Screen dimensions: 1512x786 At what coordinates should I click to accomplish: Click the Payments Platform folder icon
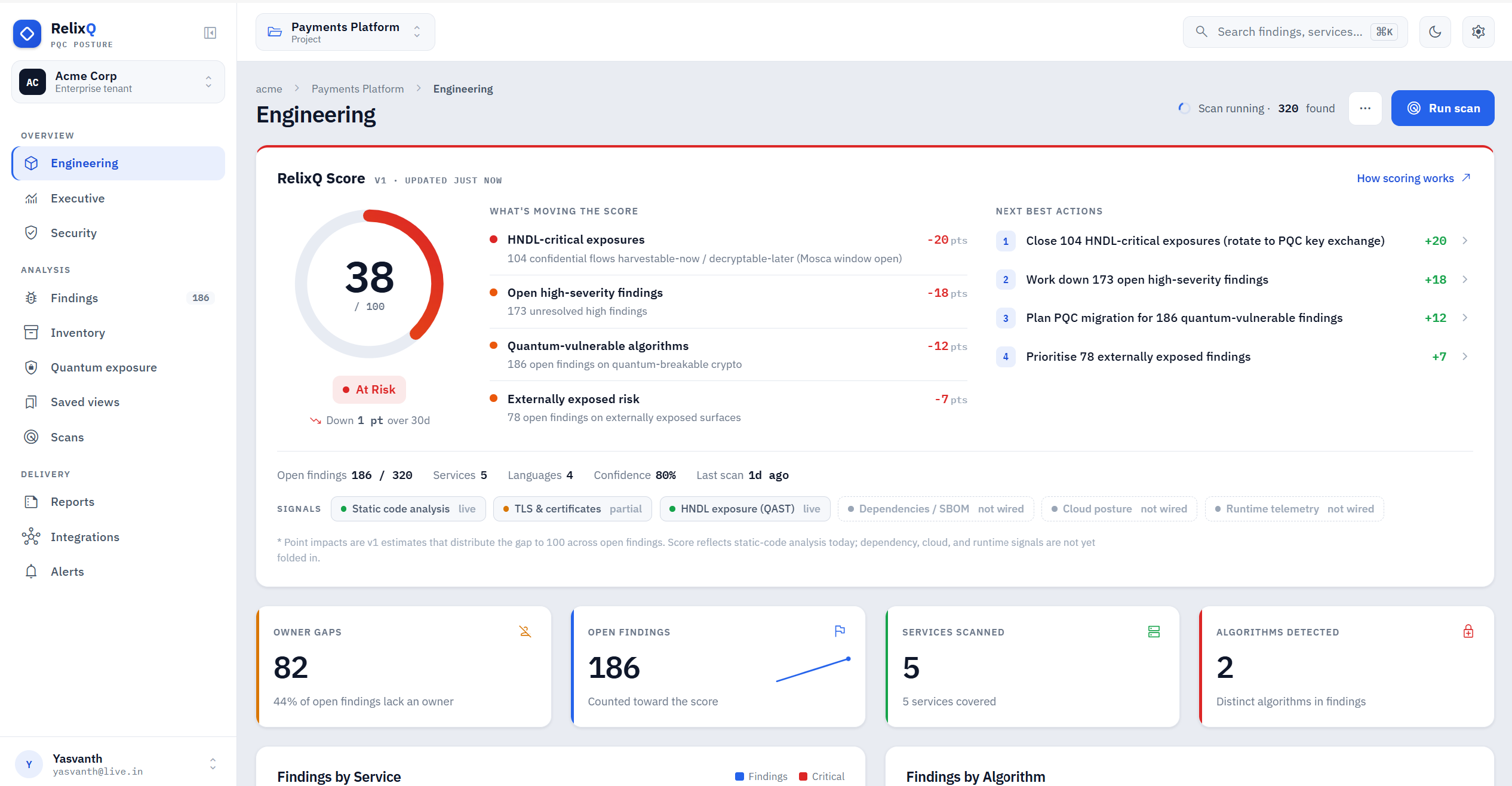(275, 32)
